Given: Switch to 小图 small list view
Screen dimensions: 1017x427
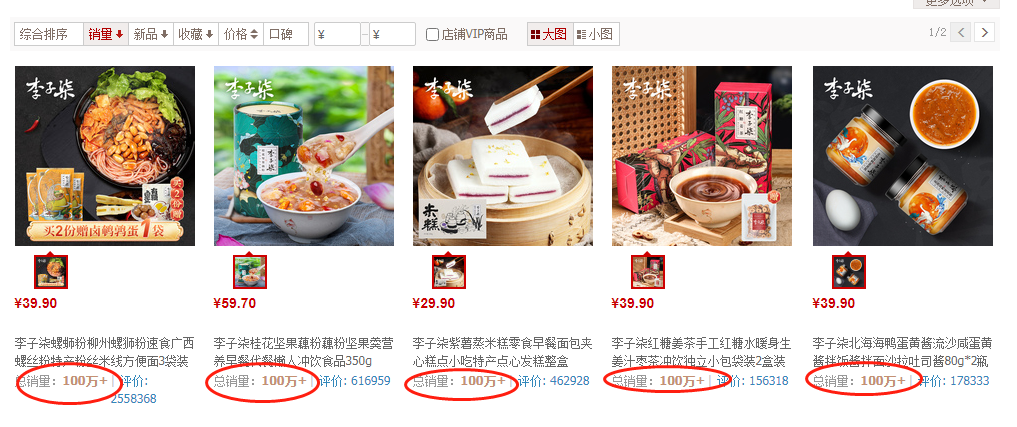Looking at the screenshot, I should pos(596,34).
